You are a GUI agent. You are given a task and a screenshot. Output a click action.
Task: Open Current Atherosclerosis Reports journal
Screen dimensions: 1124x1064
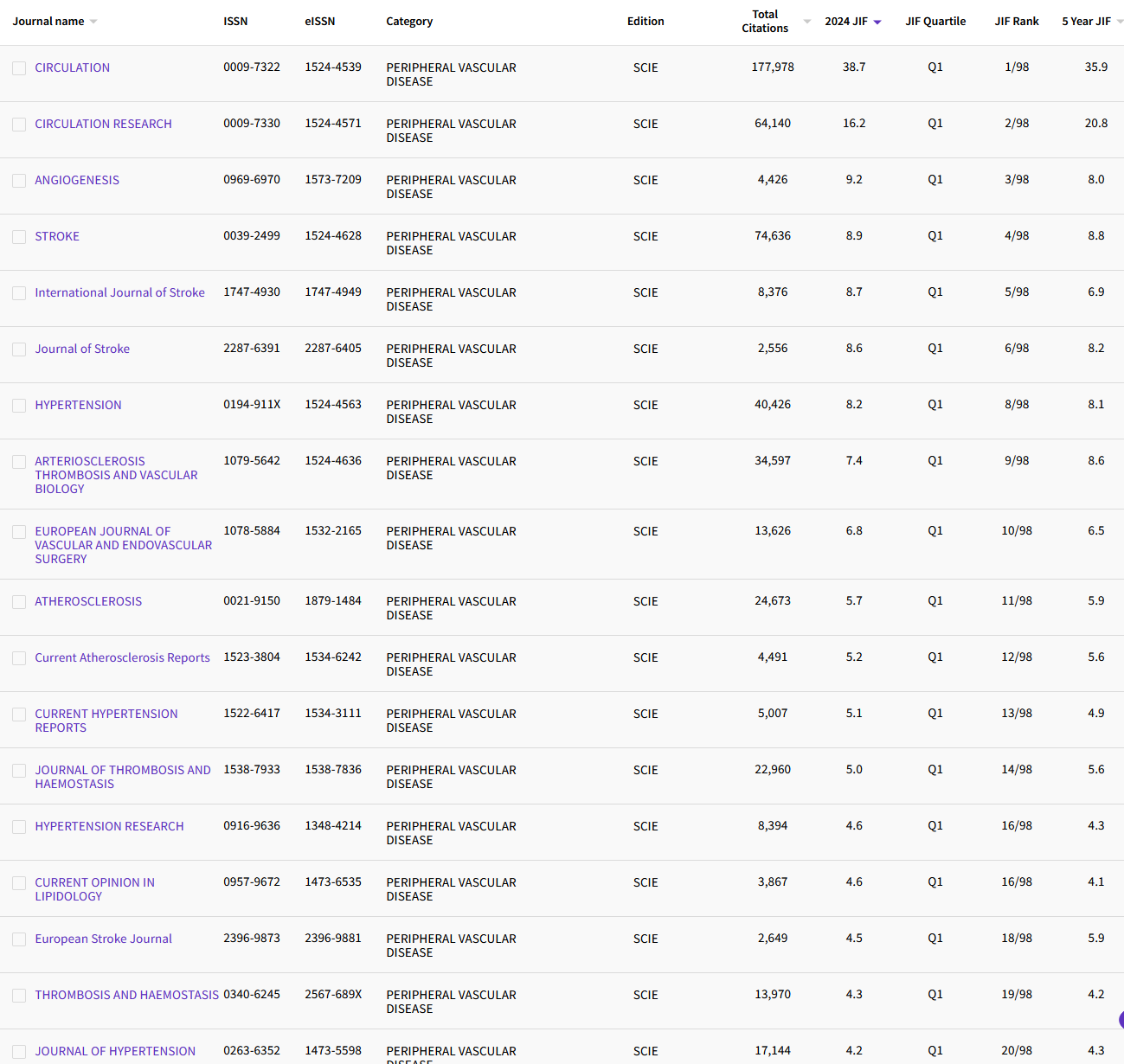[x=122, y=657]
